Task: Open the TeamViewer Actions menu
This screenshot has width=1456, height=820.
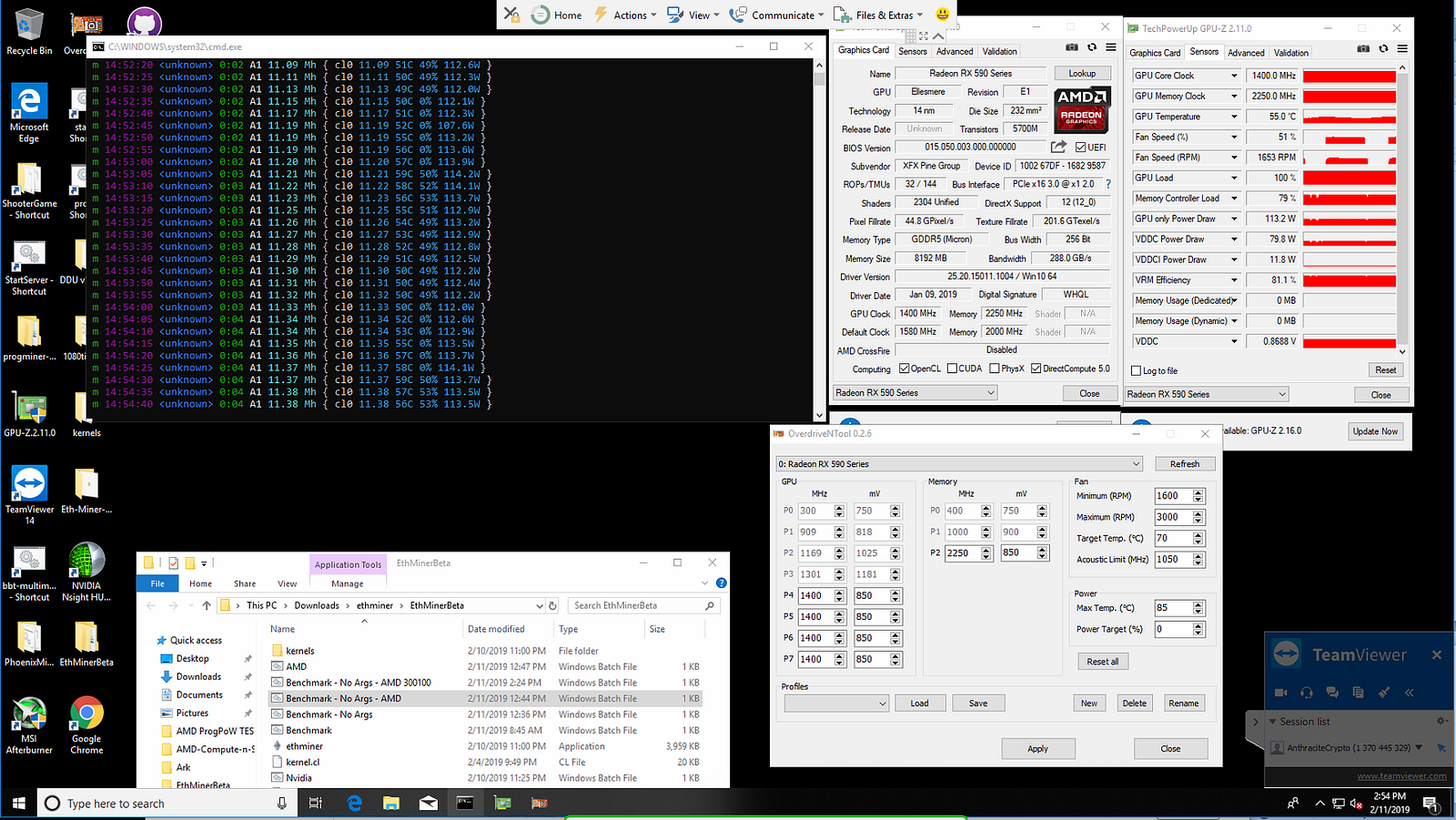Action: [x=624, y=15]
